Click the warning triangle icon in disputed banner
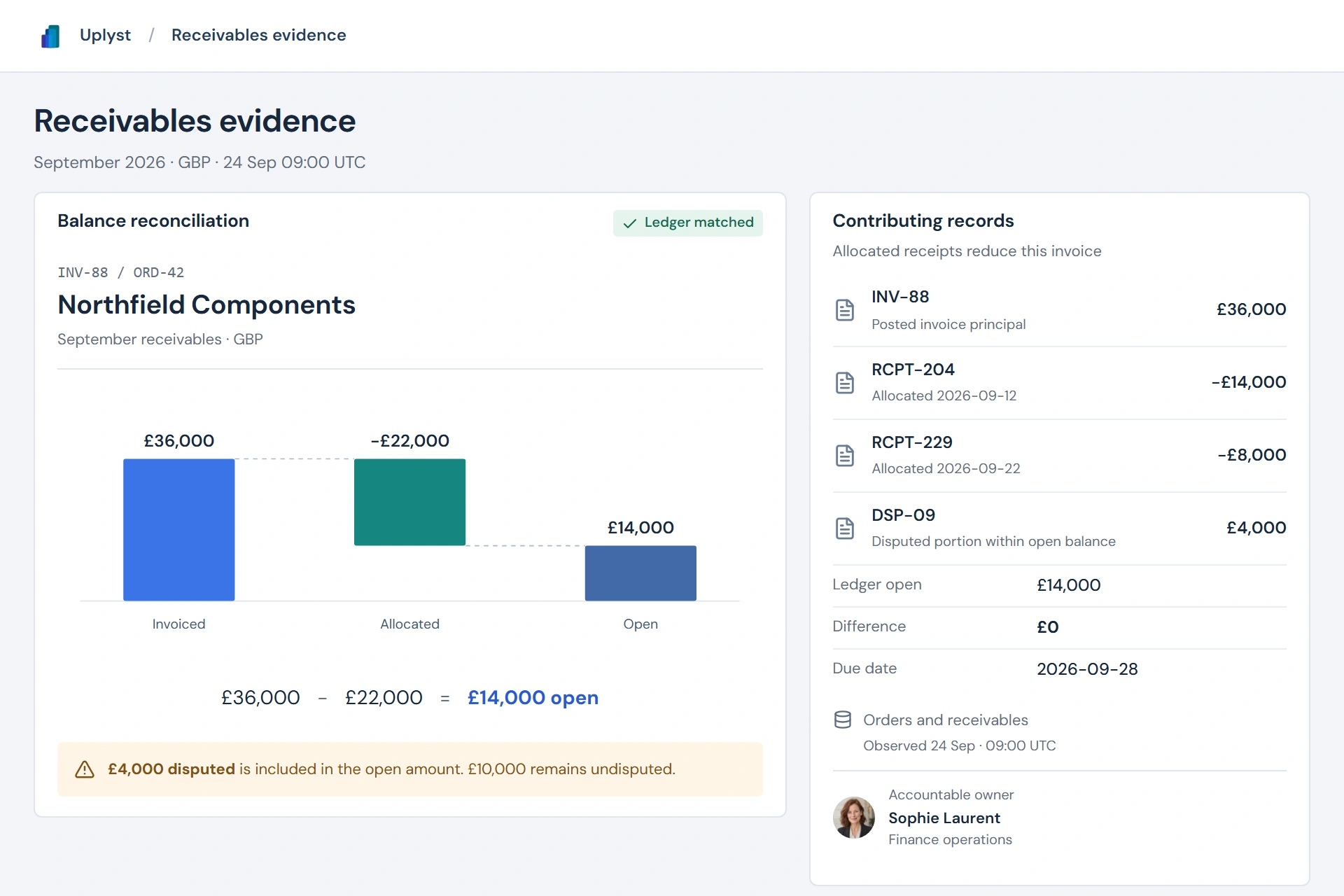The width and height of the screenshot is (1344, 896). click(85, 769)
